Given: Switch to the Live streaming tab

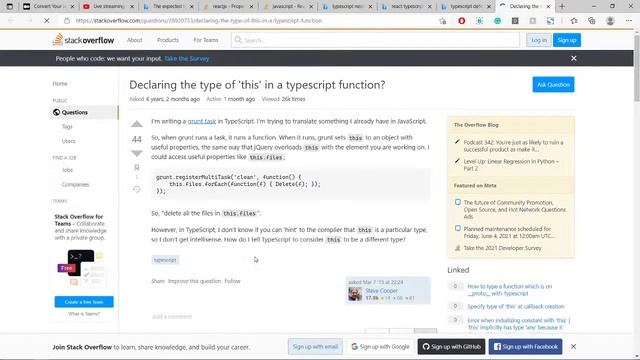Looking at the screenshot, I should 108,7.
